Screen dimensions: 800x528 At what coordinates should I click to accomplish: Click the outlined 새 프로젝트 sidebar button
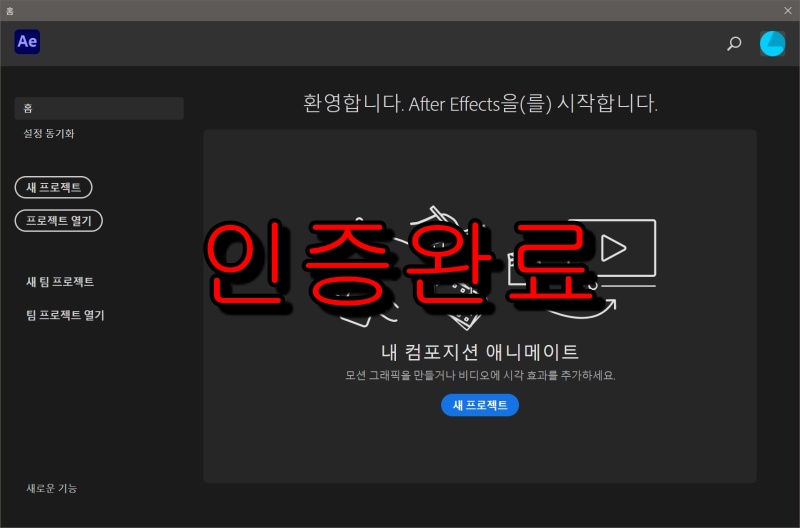[x=54, y=187]
